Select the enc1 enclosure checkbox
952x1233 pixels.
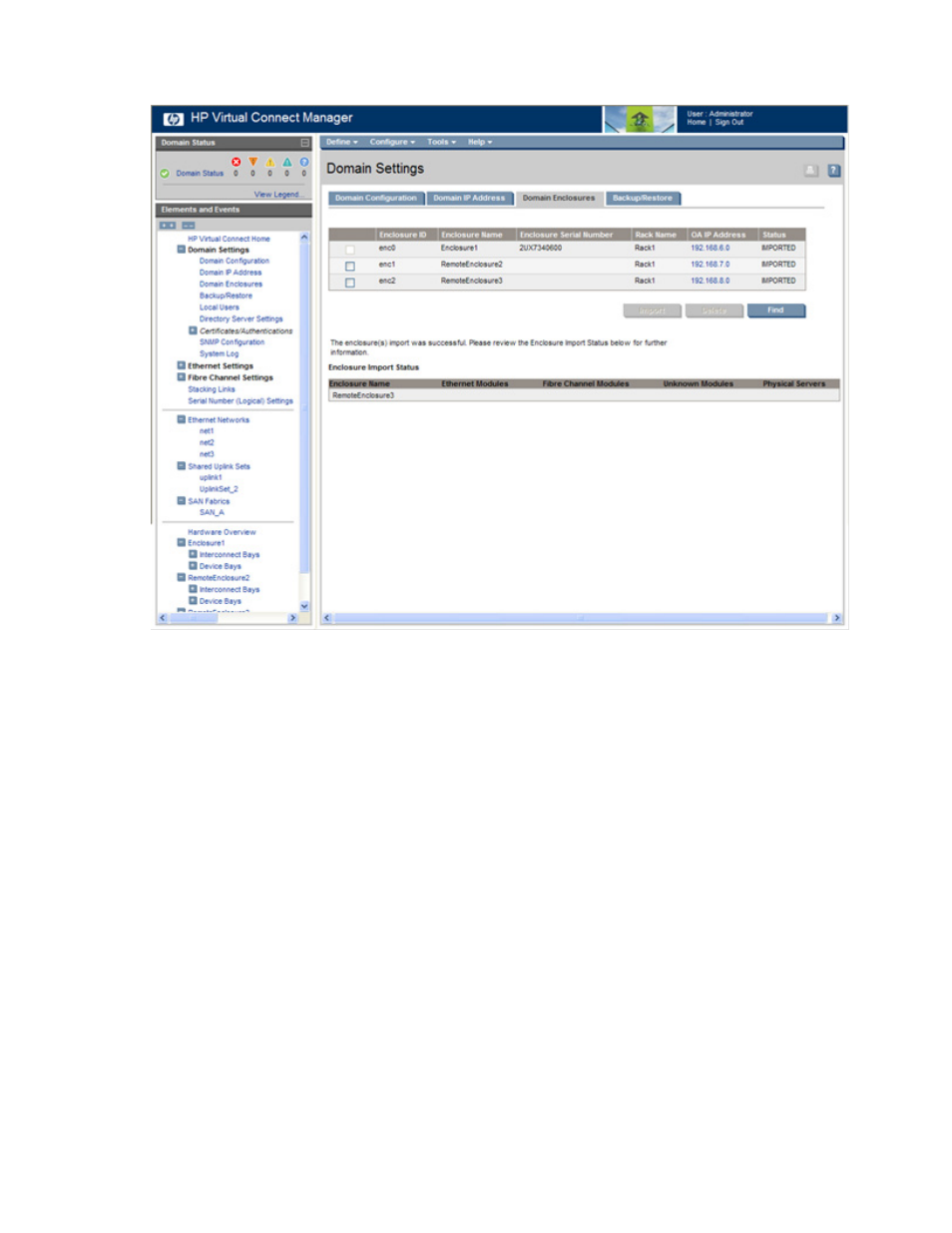tap(350, 267)
